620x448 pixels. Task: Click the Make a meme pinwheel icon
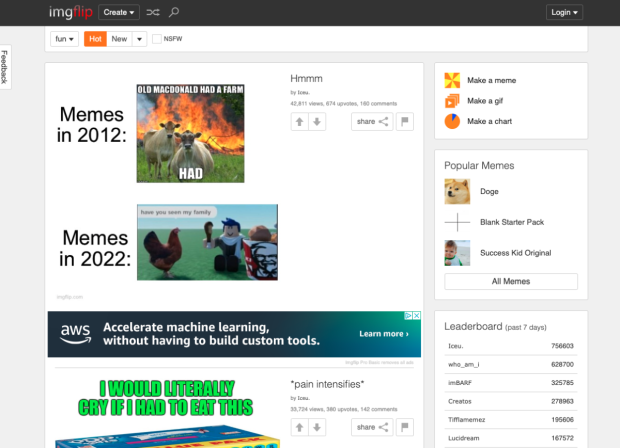click(x=452, y=80)
